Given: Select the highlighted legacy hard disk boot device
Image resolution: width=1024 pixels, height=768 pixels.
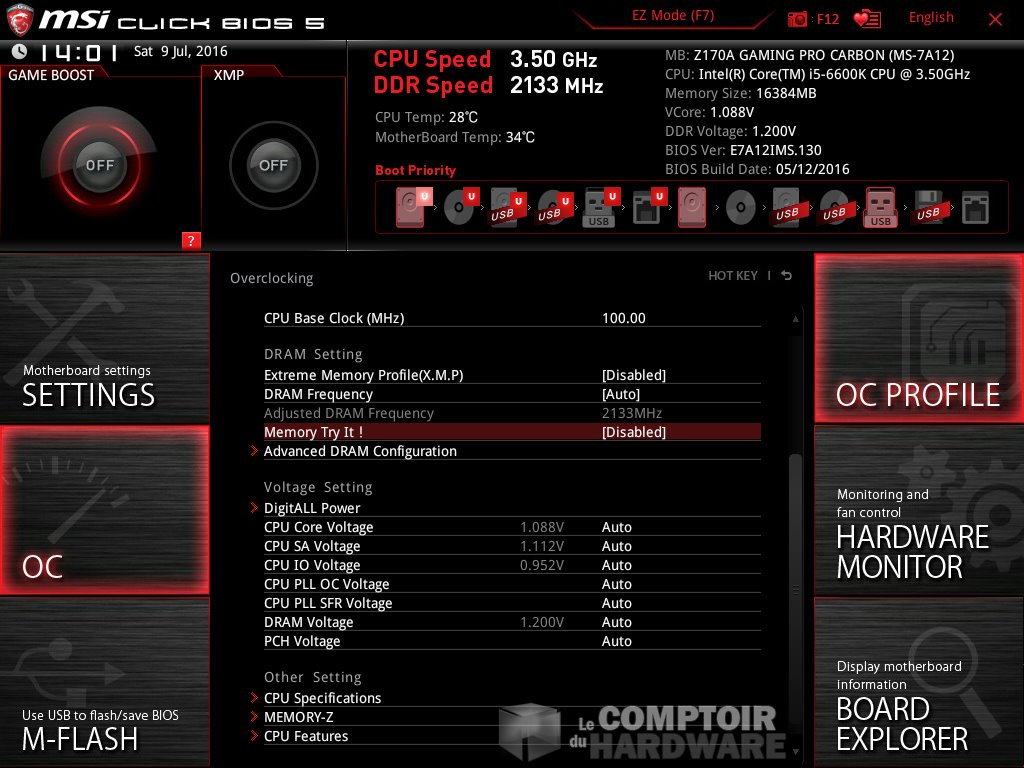Looking at the screenshot, I should [x=692, y=207].
